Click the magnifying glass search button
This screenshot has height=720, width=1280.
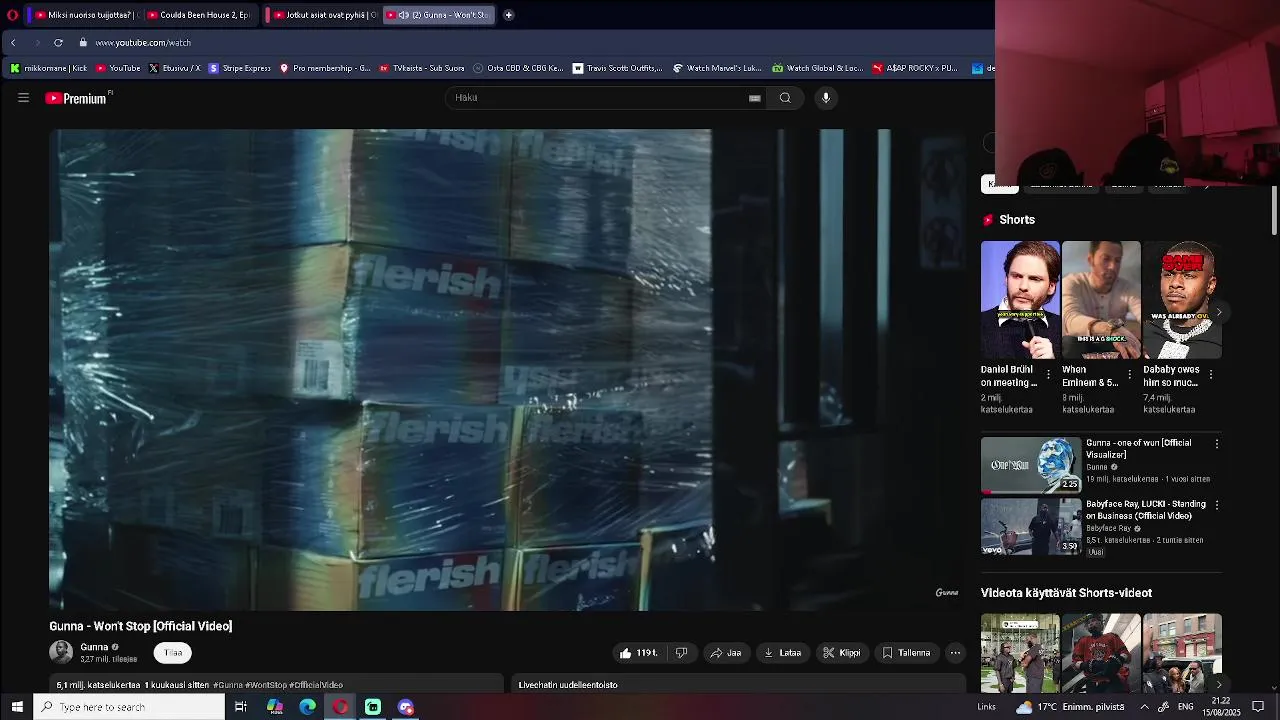tap(785, 98)
